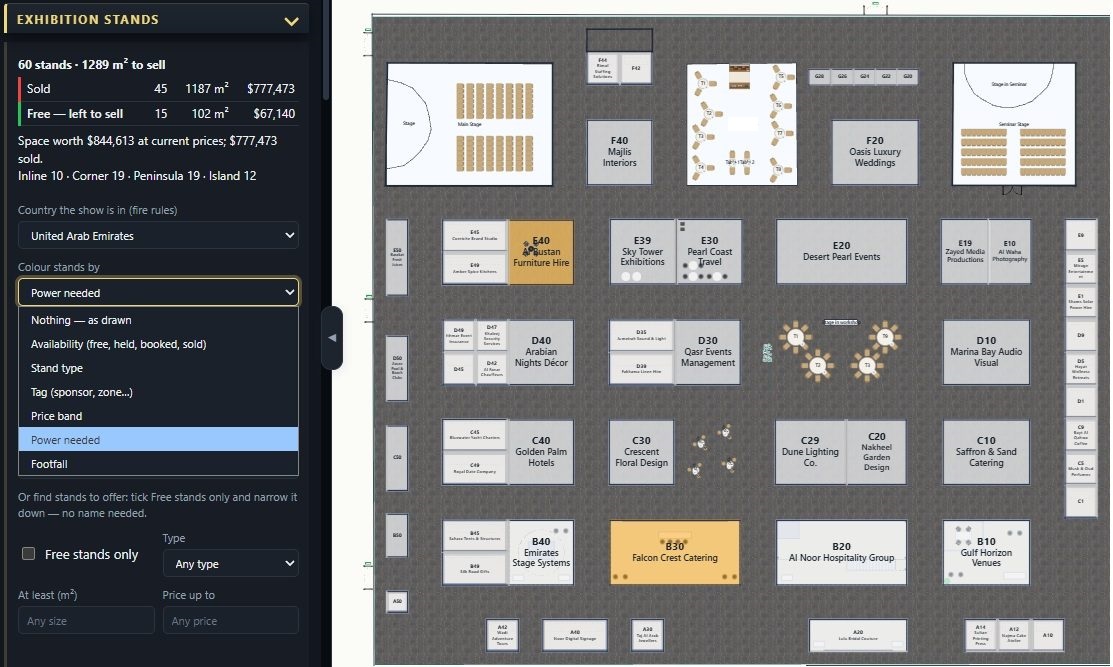
Task: Select stand E20 Desert Pearl Events
Action: coord(841,251)
